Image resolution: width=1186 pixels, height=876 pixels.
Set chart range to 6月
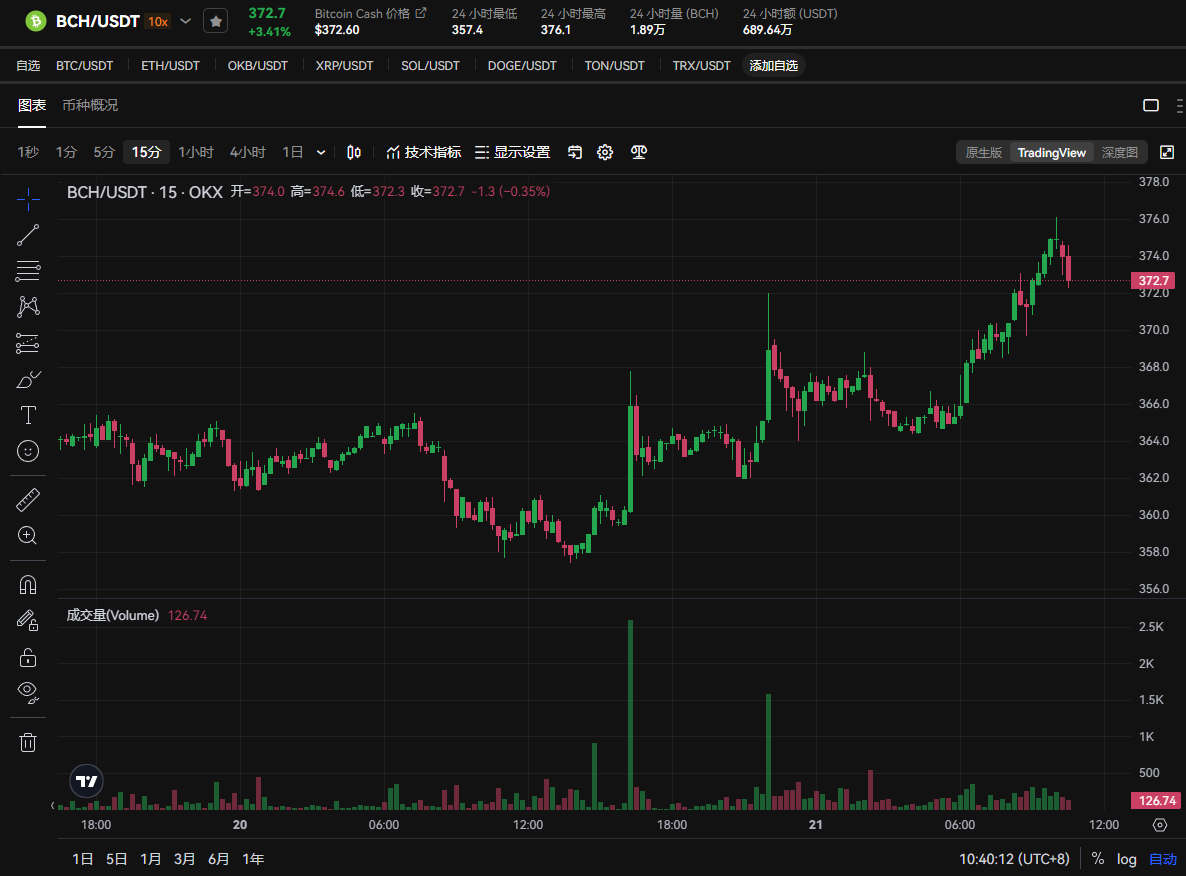click(x=219, y=859)
